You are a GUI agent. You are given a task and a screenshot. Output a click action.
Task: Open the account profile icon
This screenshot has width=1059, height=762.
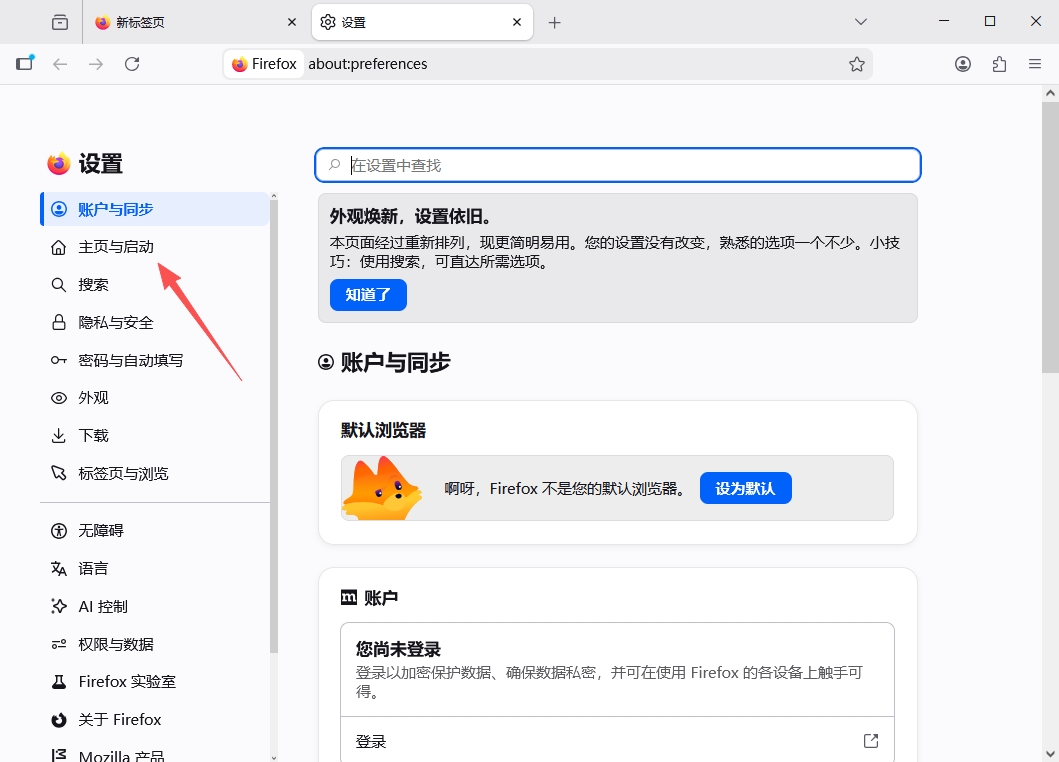tap(963, 64)
